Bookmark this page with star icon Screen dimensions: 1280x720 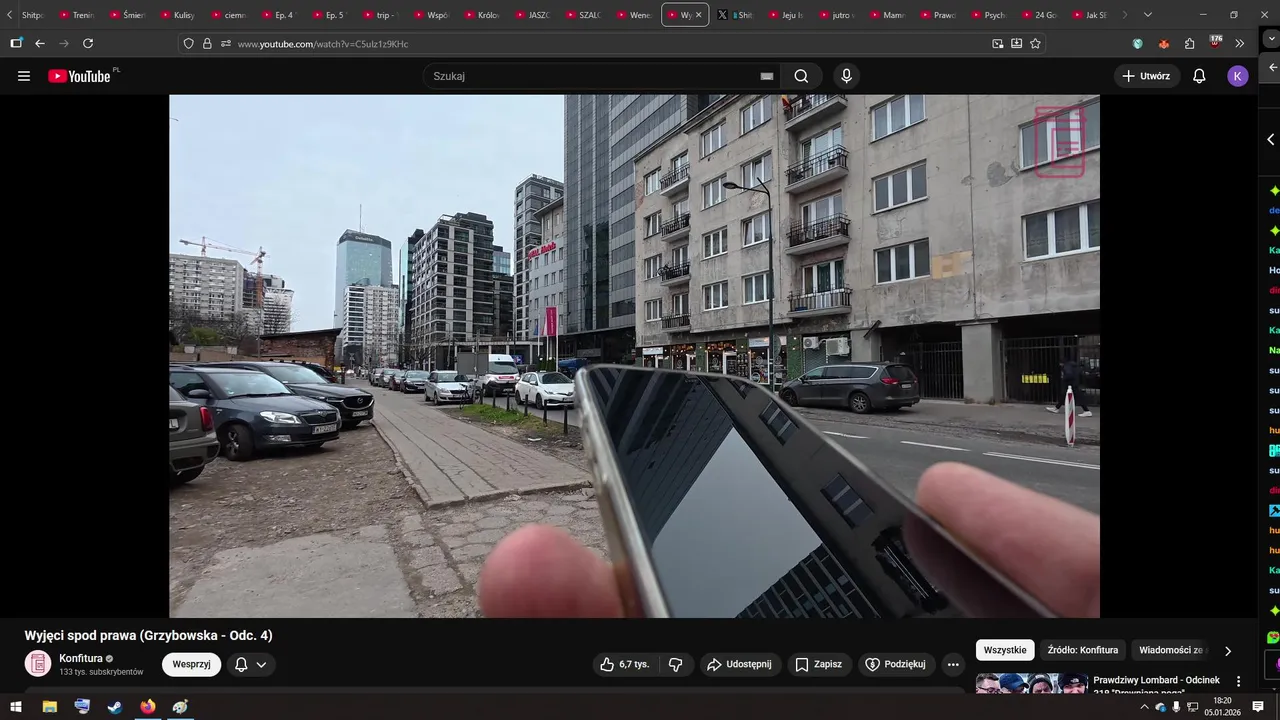pos(1035,44)
